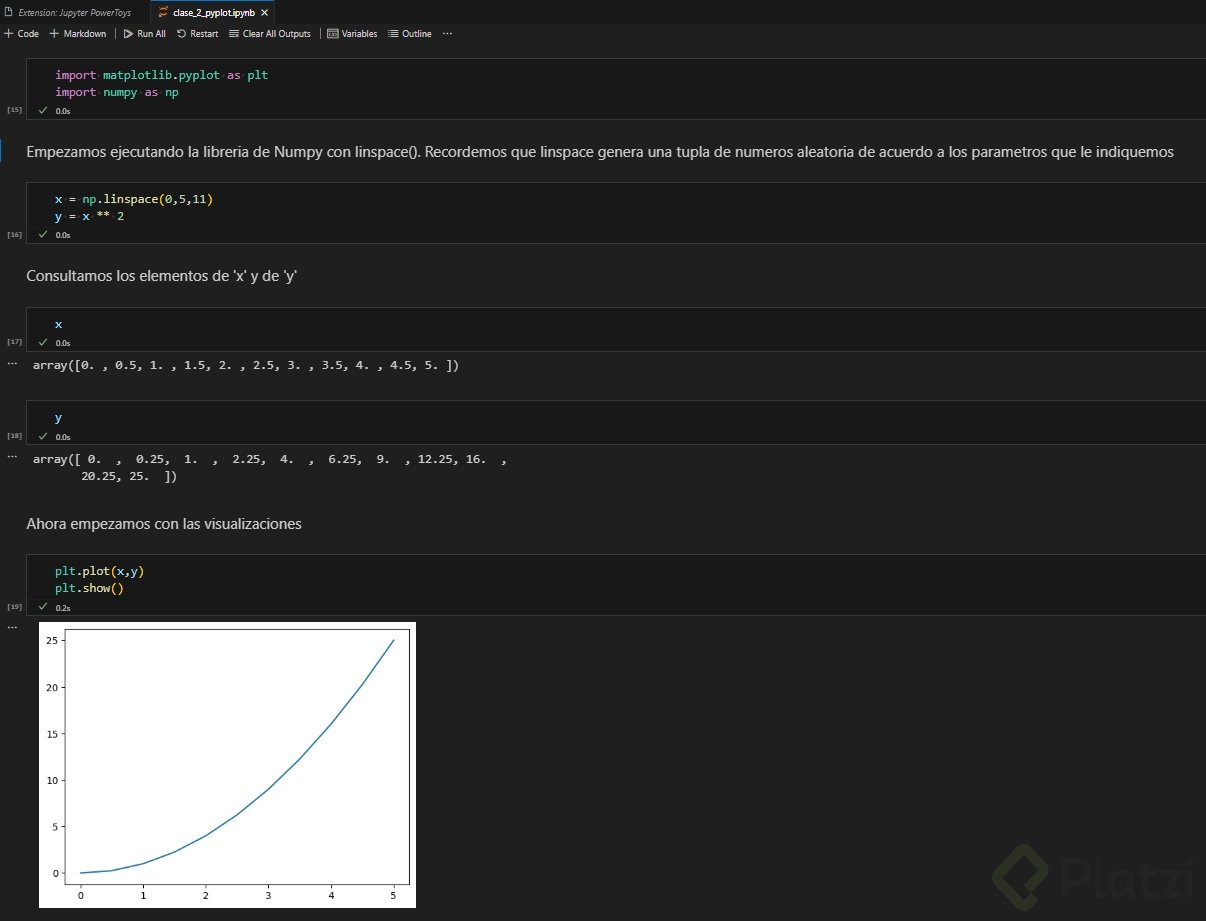Click the import matplotlib code cell
The image size is (1206, 921).
160,83
